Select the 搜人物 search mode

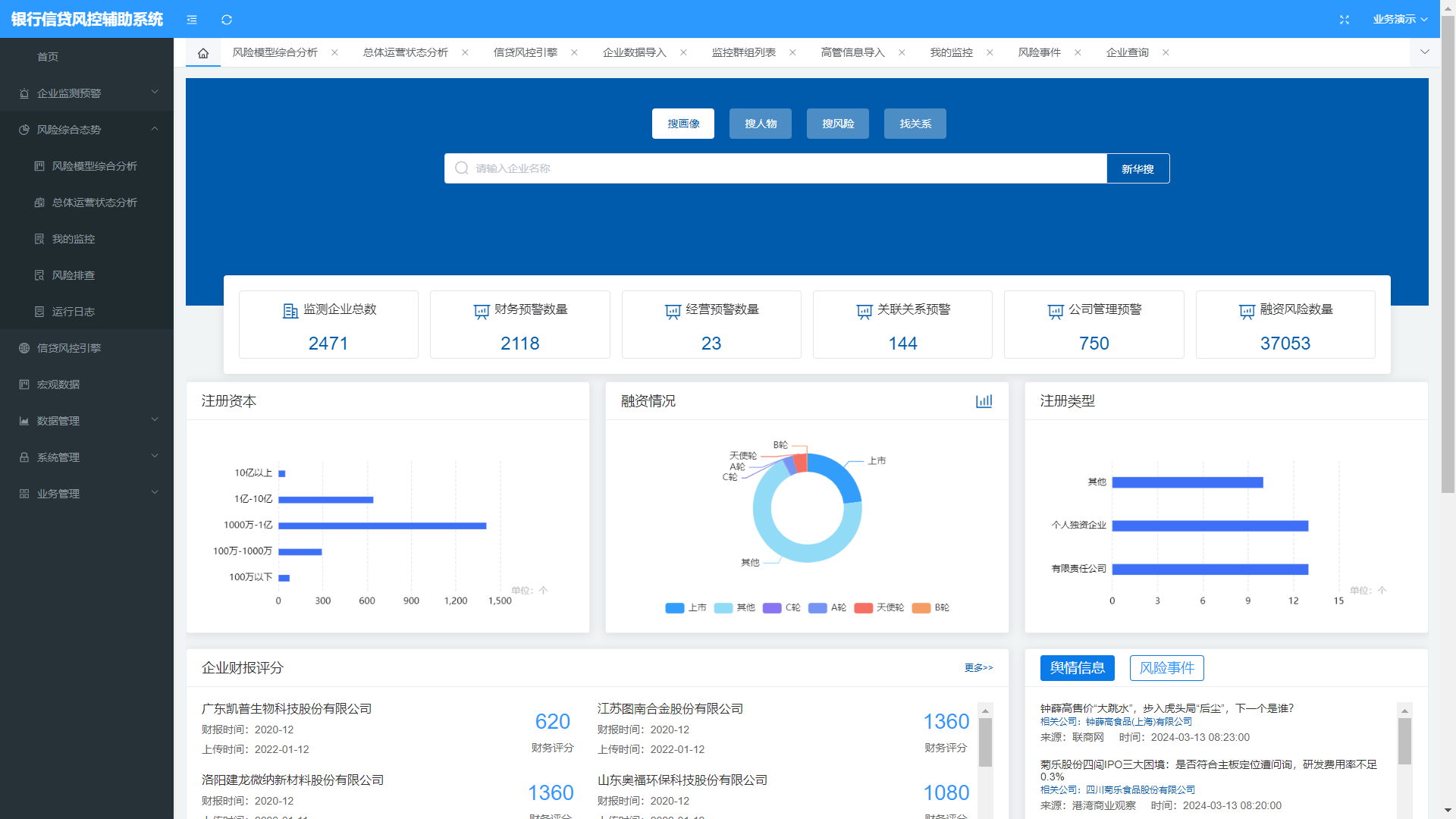click(761, 124)
